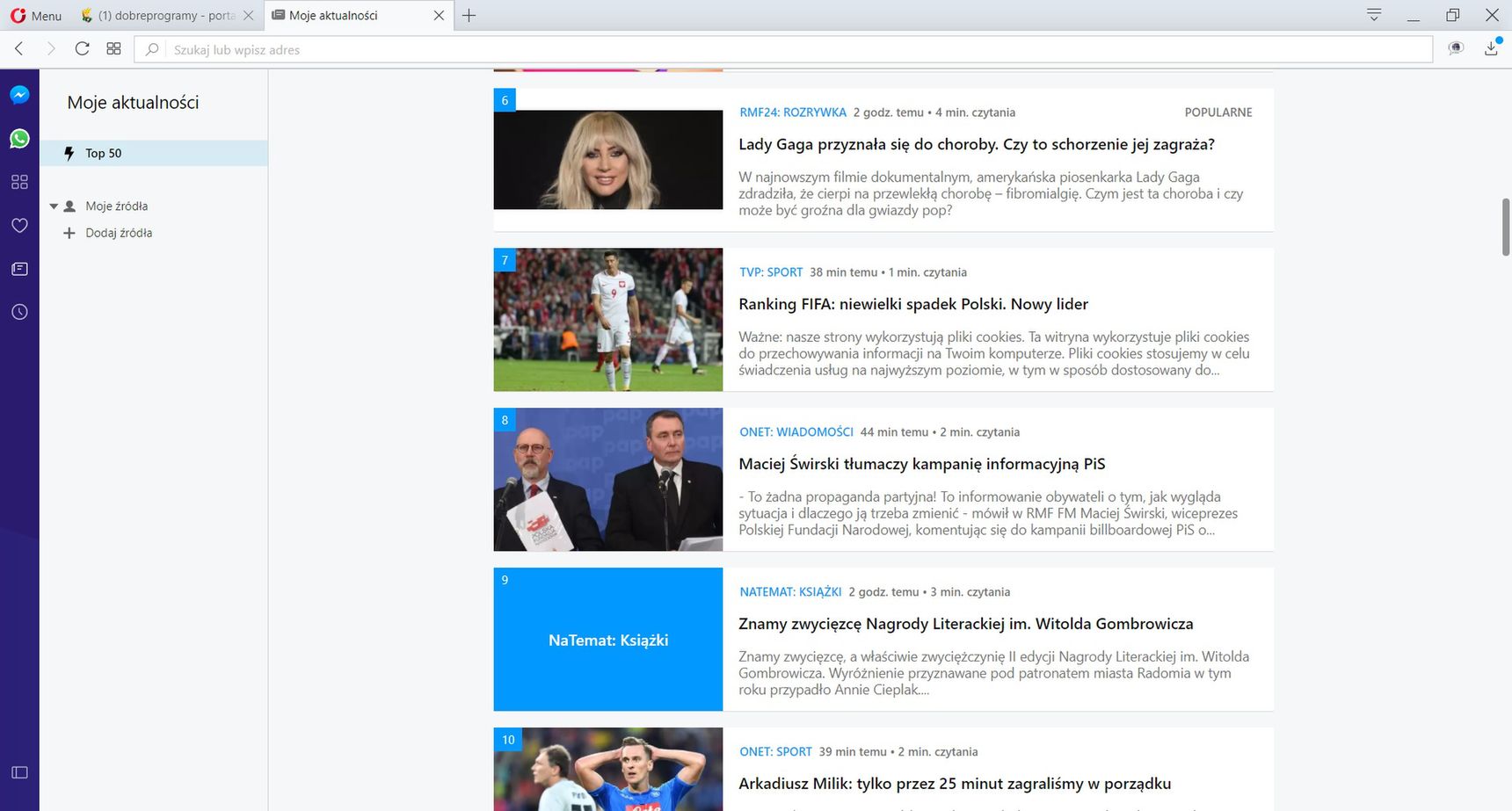Click the ONET: SPORT source link
Viewport: 1512px width, 811px height.
[x=775, y=752]
